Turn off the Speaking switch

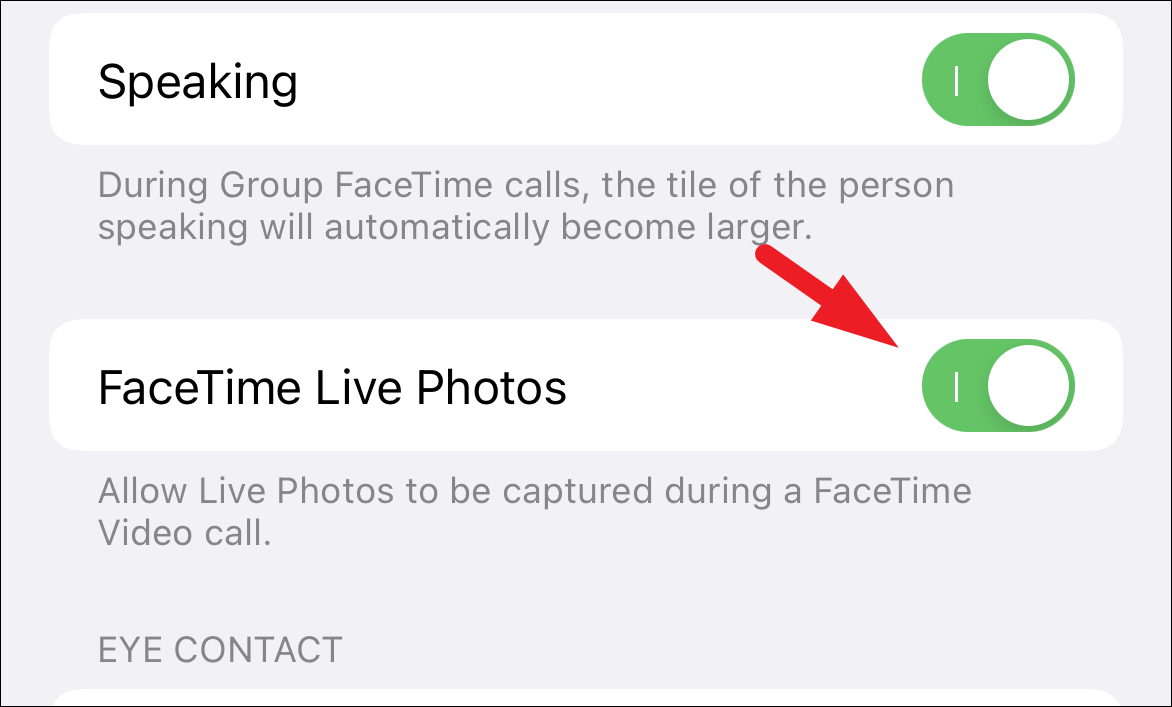click(x=998, y=79)
